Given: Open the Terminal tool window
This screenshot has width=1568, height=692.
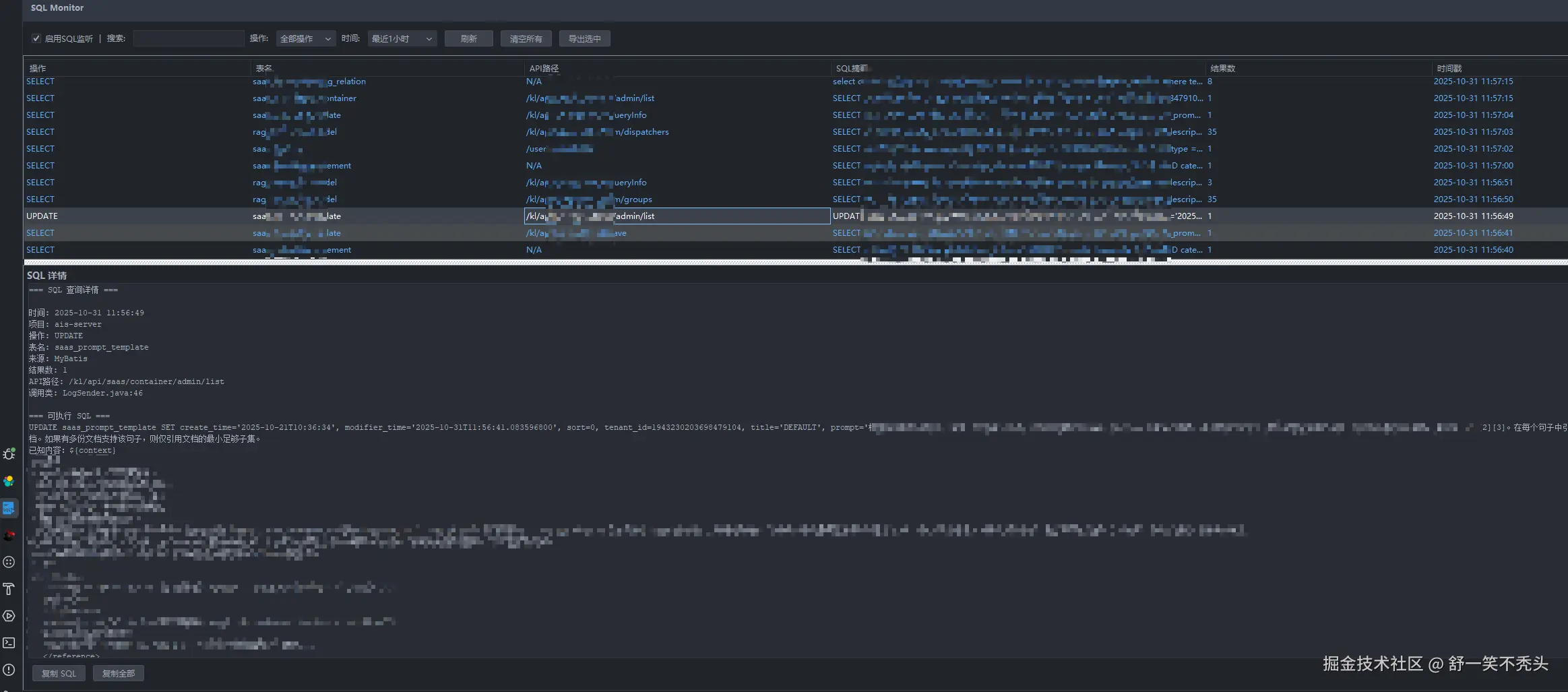Looking at the screenshot, I should click(9, 643).
